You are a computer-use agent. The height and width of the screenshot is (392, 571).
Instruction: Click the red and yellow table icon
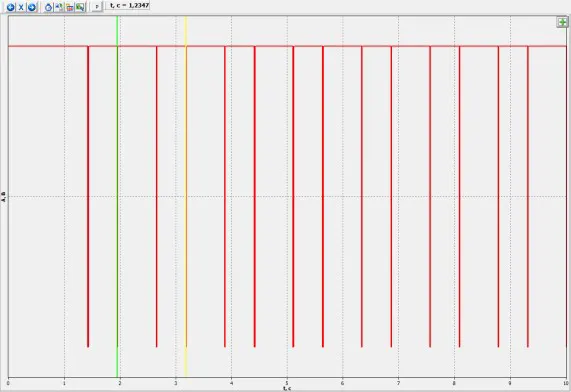70,7
